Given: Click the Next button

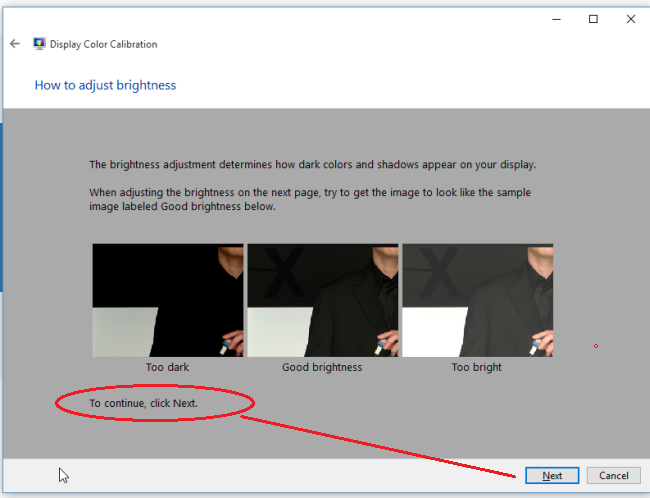Looking at the screenshot, I should point(552,475).
